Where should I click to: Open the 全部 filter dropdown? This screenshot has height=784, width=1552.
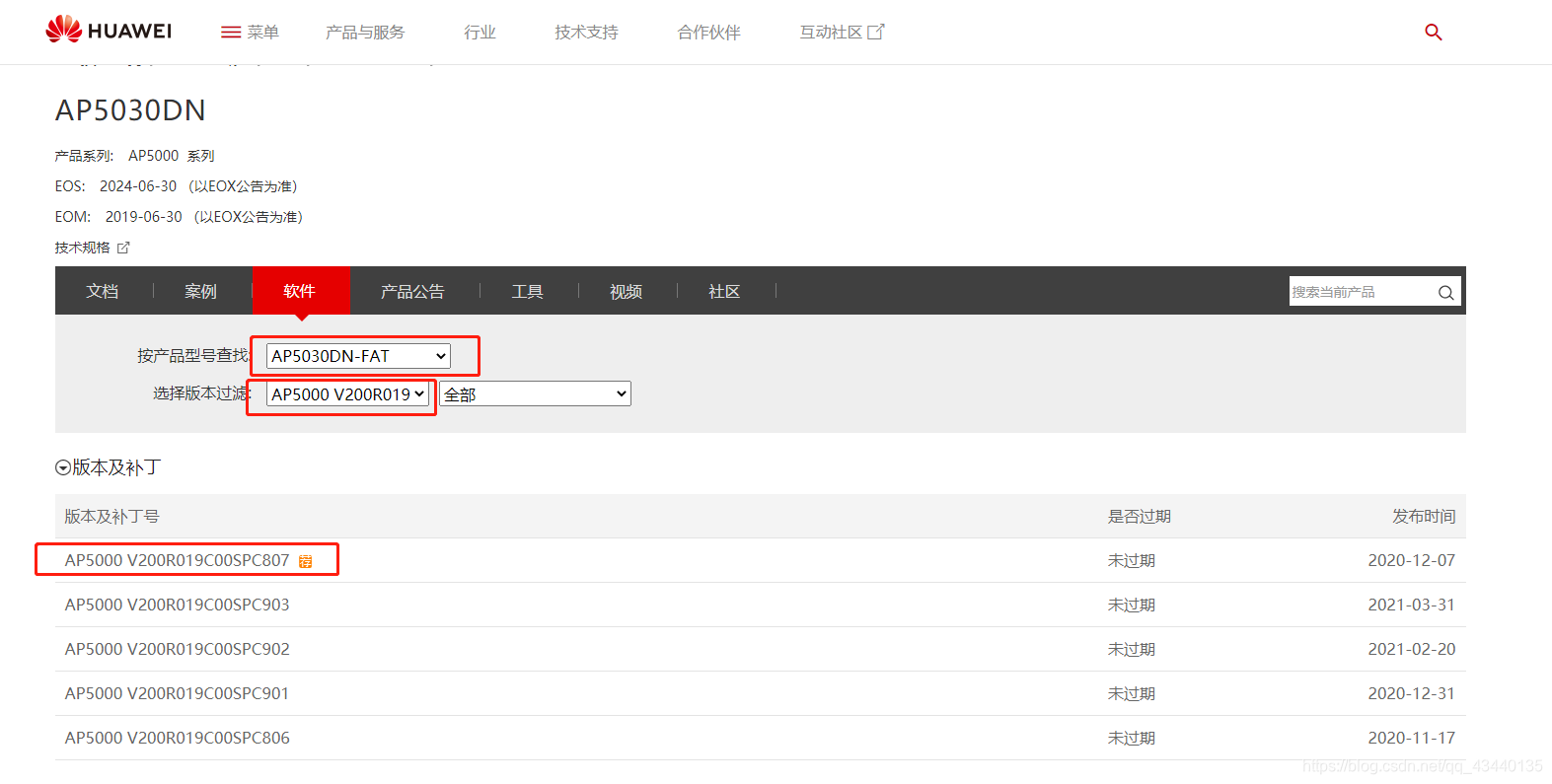pos(535,394)
